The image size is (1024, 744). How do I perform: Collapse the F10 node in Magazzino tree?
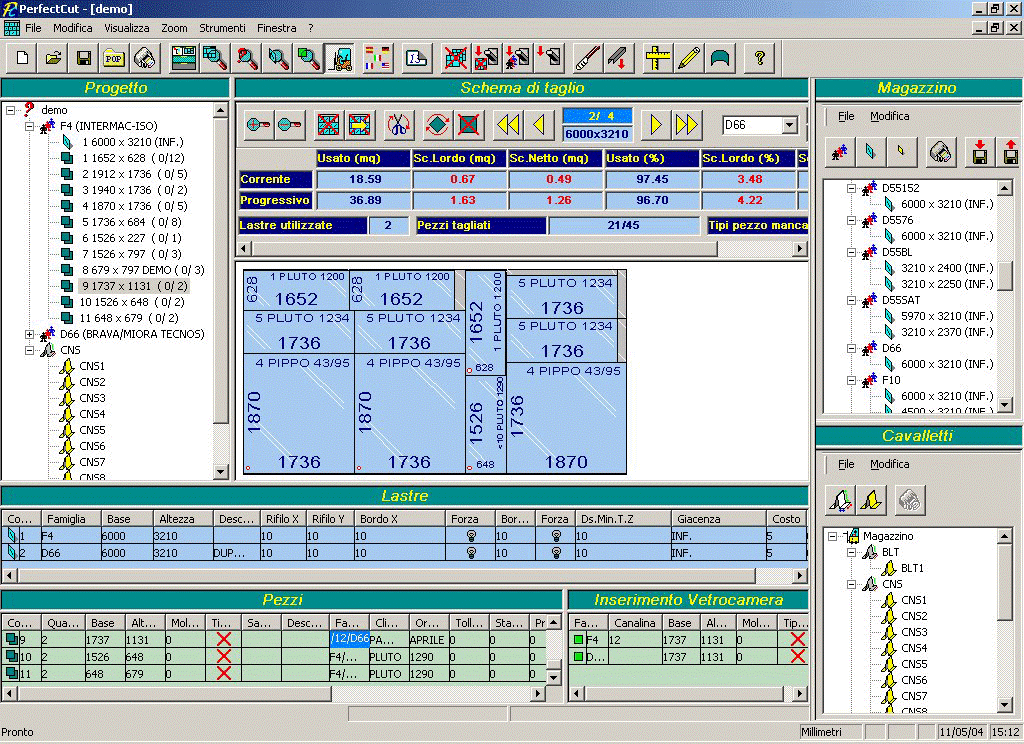pos(852,380)
